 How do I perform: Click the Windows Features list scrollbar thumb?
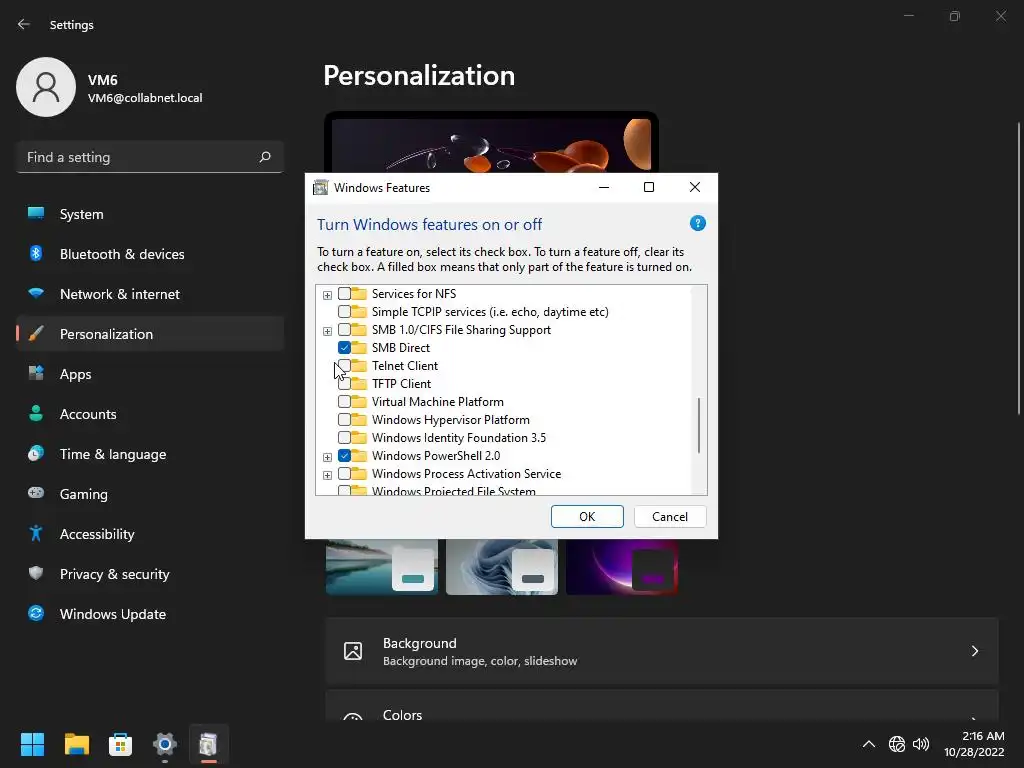(x=699, y=425)
